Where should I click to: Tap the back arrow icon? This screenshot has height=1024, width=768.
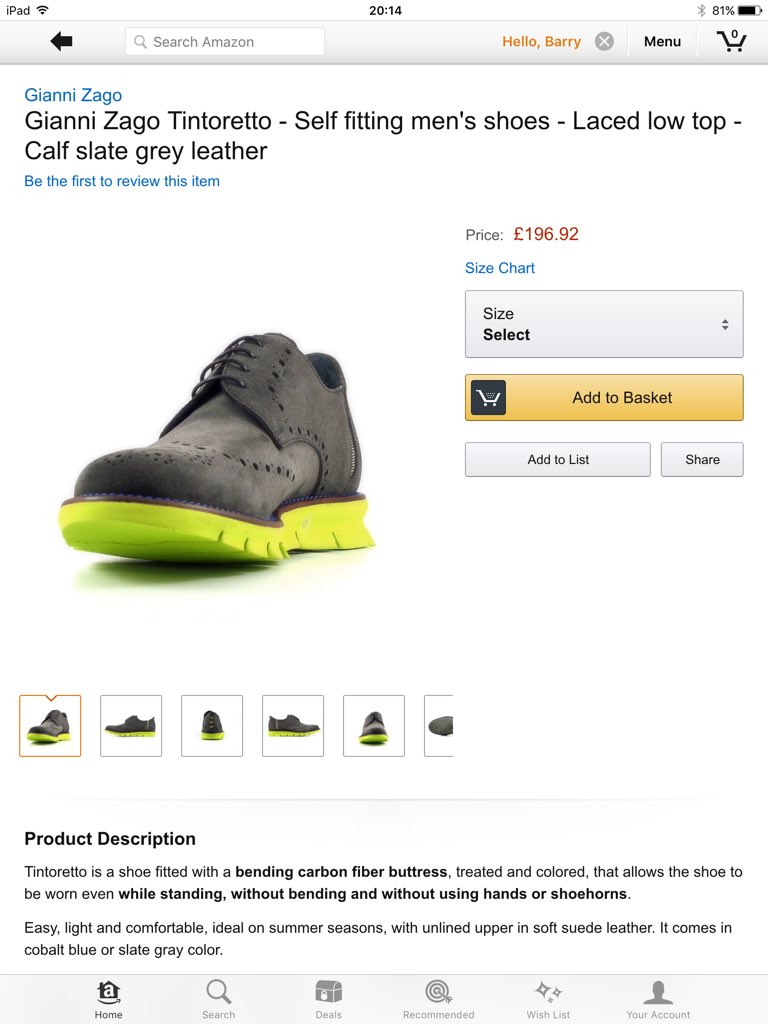point(61,41)
